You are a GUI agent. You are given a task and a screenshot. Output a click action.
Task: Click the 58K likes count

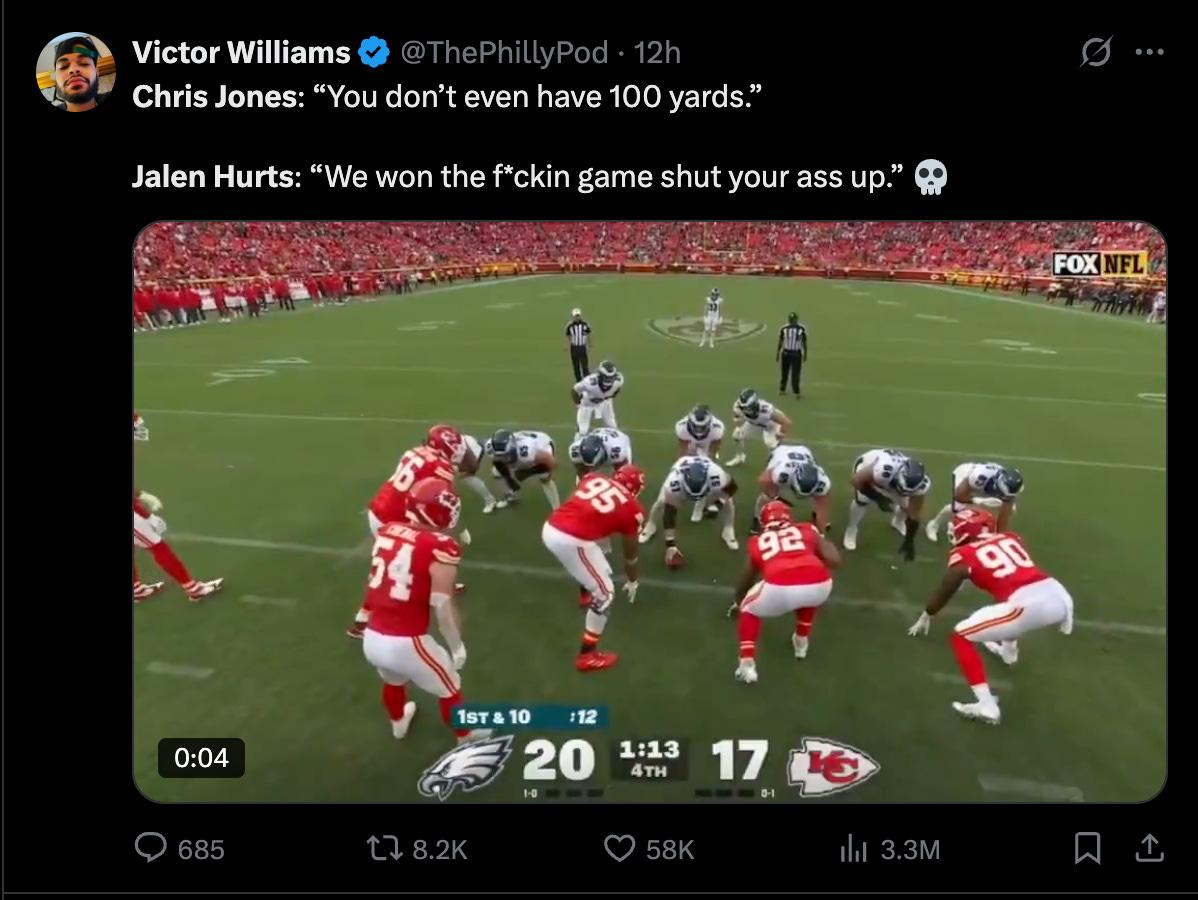(x=669, y=850)
